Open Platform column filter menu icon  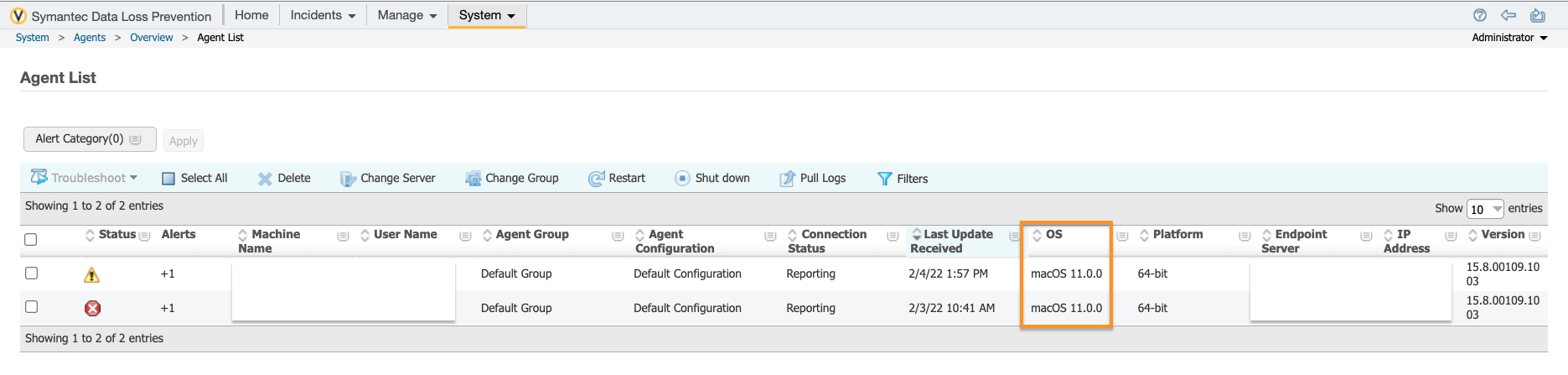pyautogui.click(x=1245, y=236)
